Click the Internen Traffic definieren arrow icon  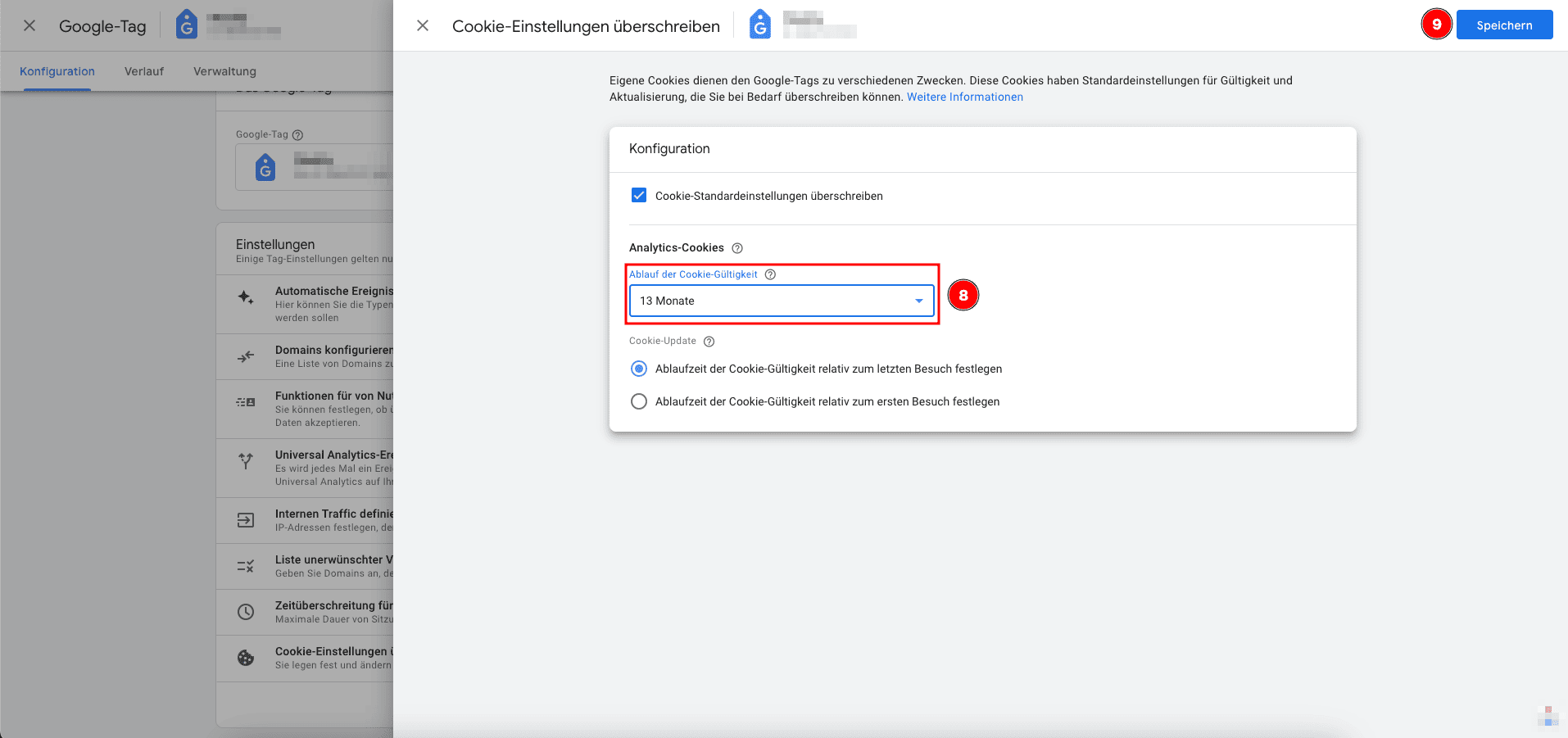(x=246, y=520)
